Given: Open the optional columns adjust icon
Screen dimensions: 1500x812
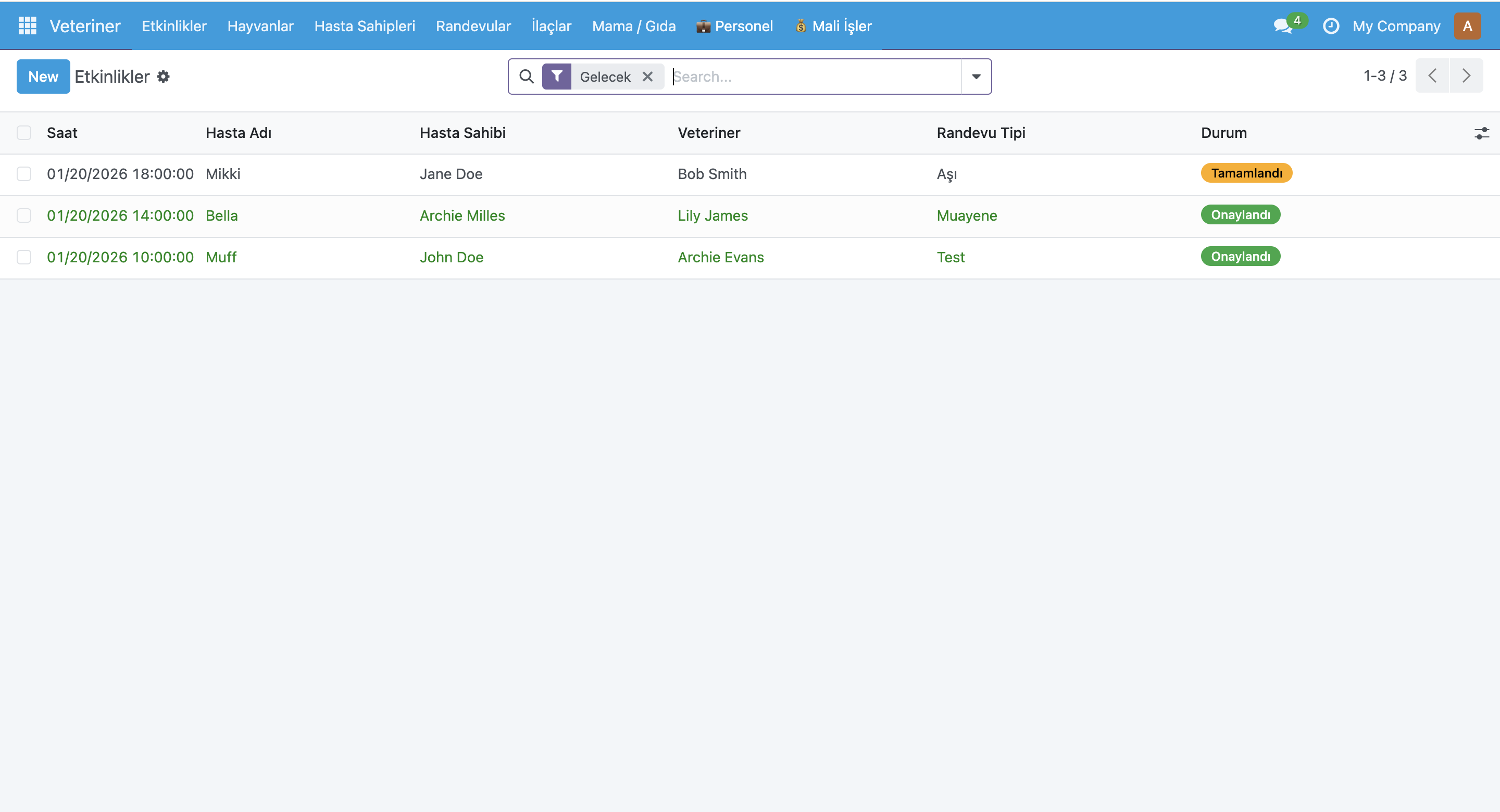Looking at the screenshot, I should (1481, 133).
